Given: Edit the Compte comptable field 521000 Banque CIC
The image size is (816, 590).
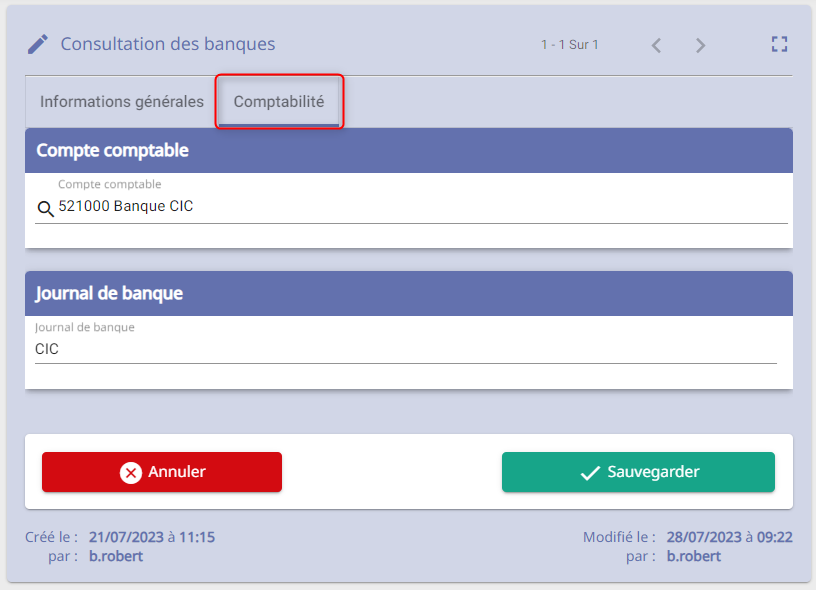Looking at the screenshot, I should pyautogui.click(x=411, y=207).
